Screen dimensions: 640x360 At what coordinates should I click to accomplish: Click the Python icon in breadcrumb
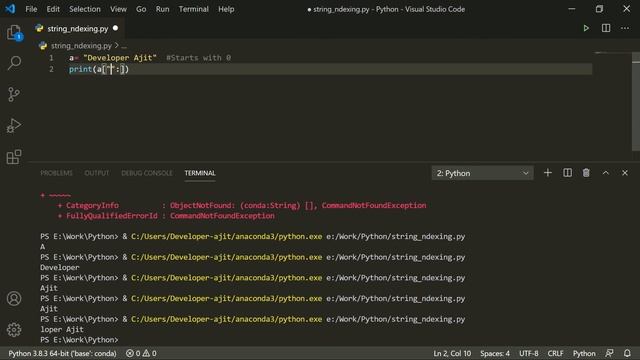43,46
